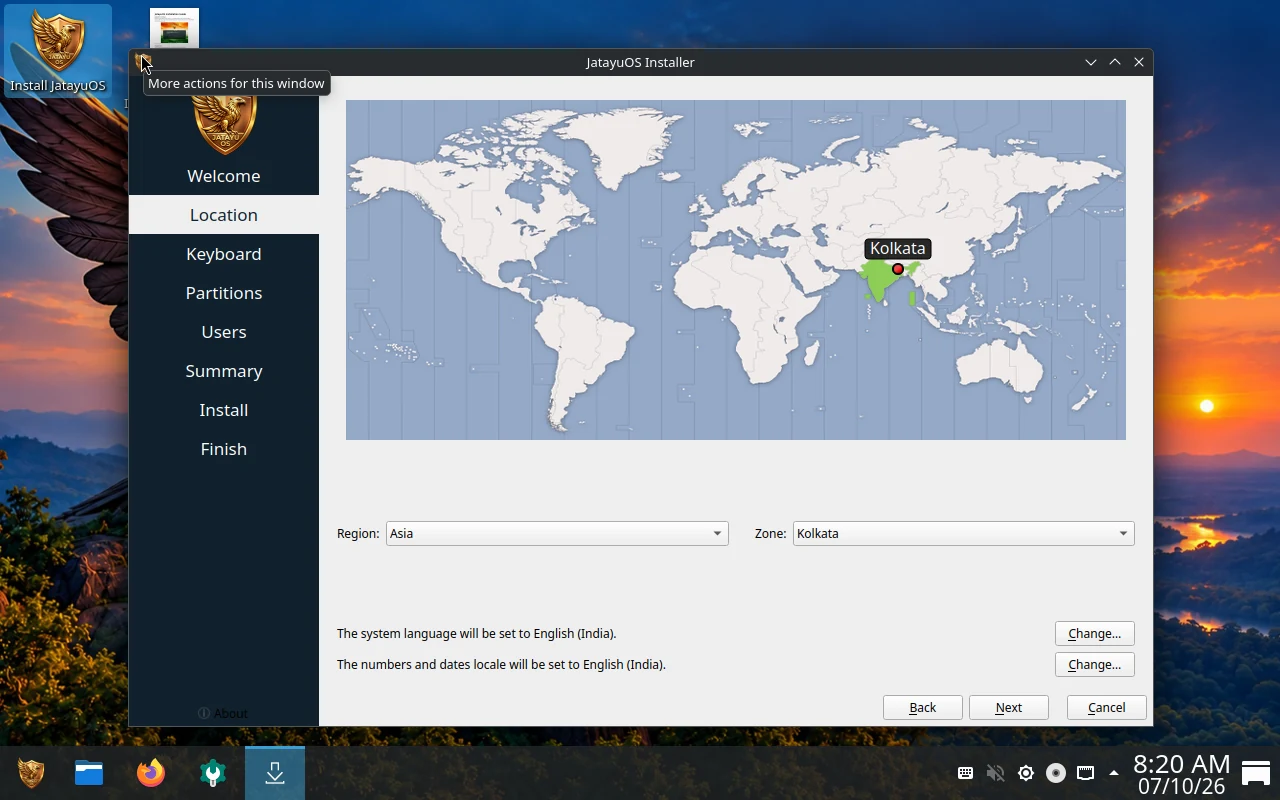1280x800 pixels.
Task: Select the Location step in the sidebar
Action: [x=224, y=215]
